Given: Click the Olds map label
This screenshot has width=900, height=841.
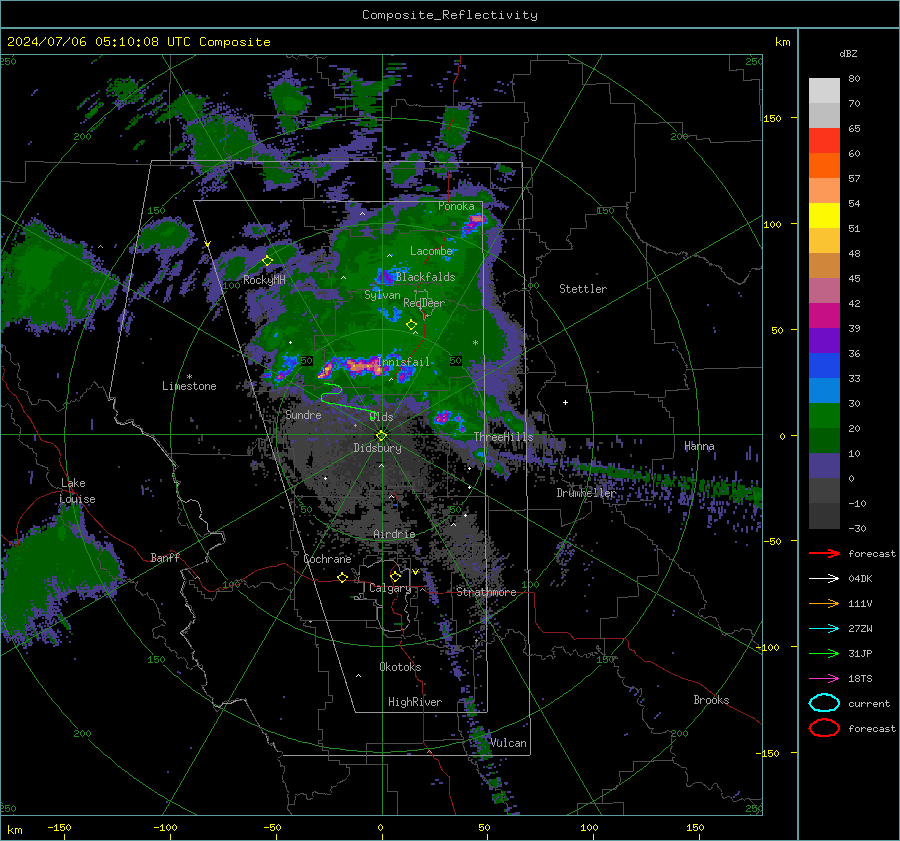Looking at the screenshot, I should [x=381, y=417].
